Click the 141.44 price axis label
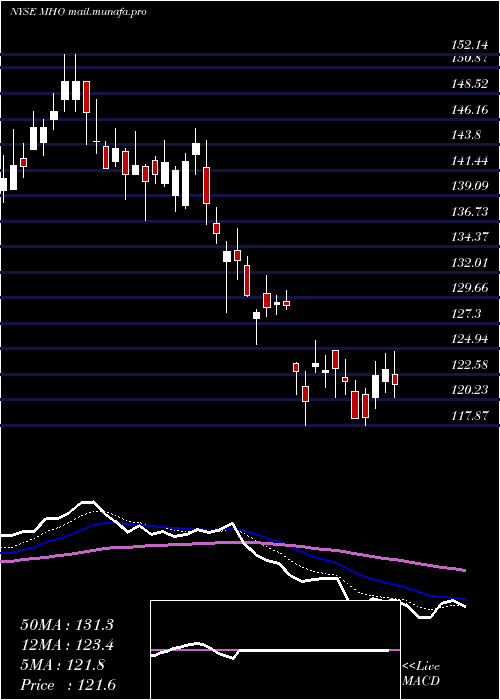The image size is (500, 700). pos(470,160)
